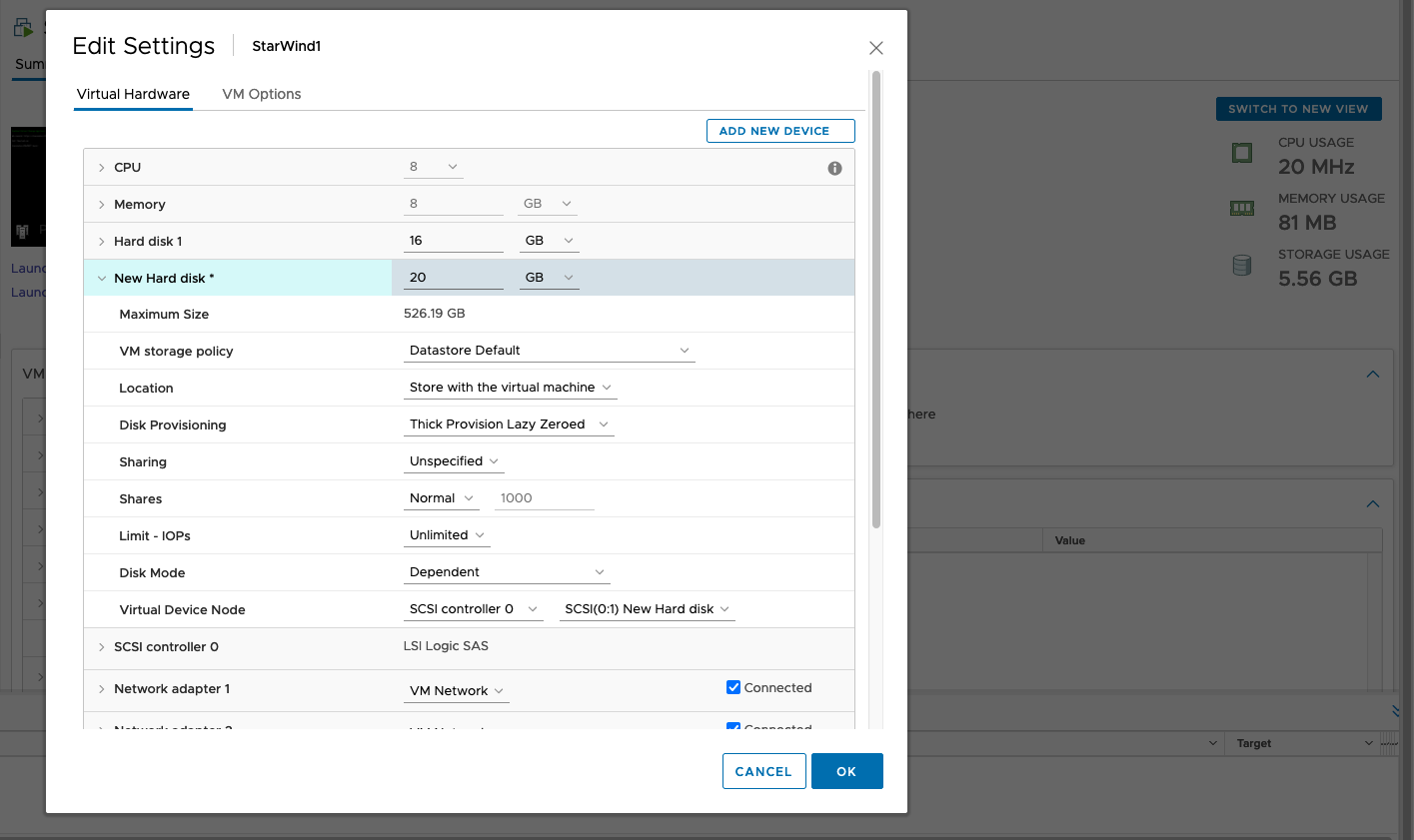Image resolution: width=1414 pixels, height=840 pixels.
Task: Click the memory usage icon
Action: tap(1241, 209)
